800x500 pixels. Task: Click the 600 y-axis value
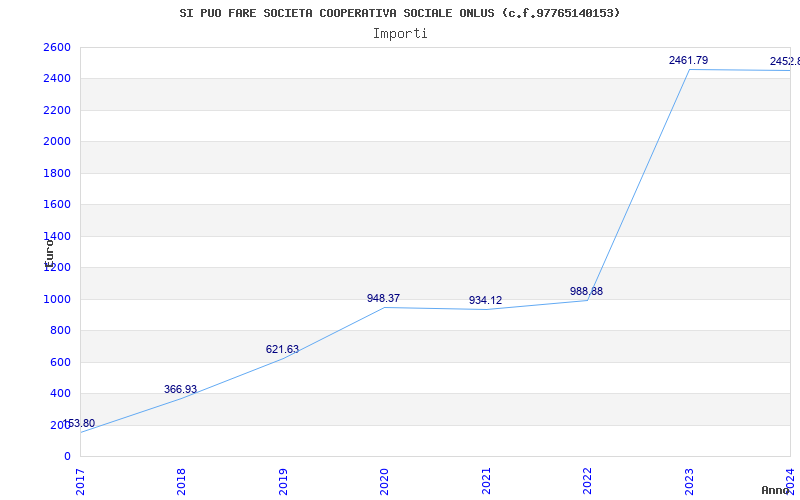tap(60, 362)
